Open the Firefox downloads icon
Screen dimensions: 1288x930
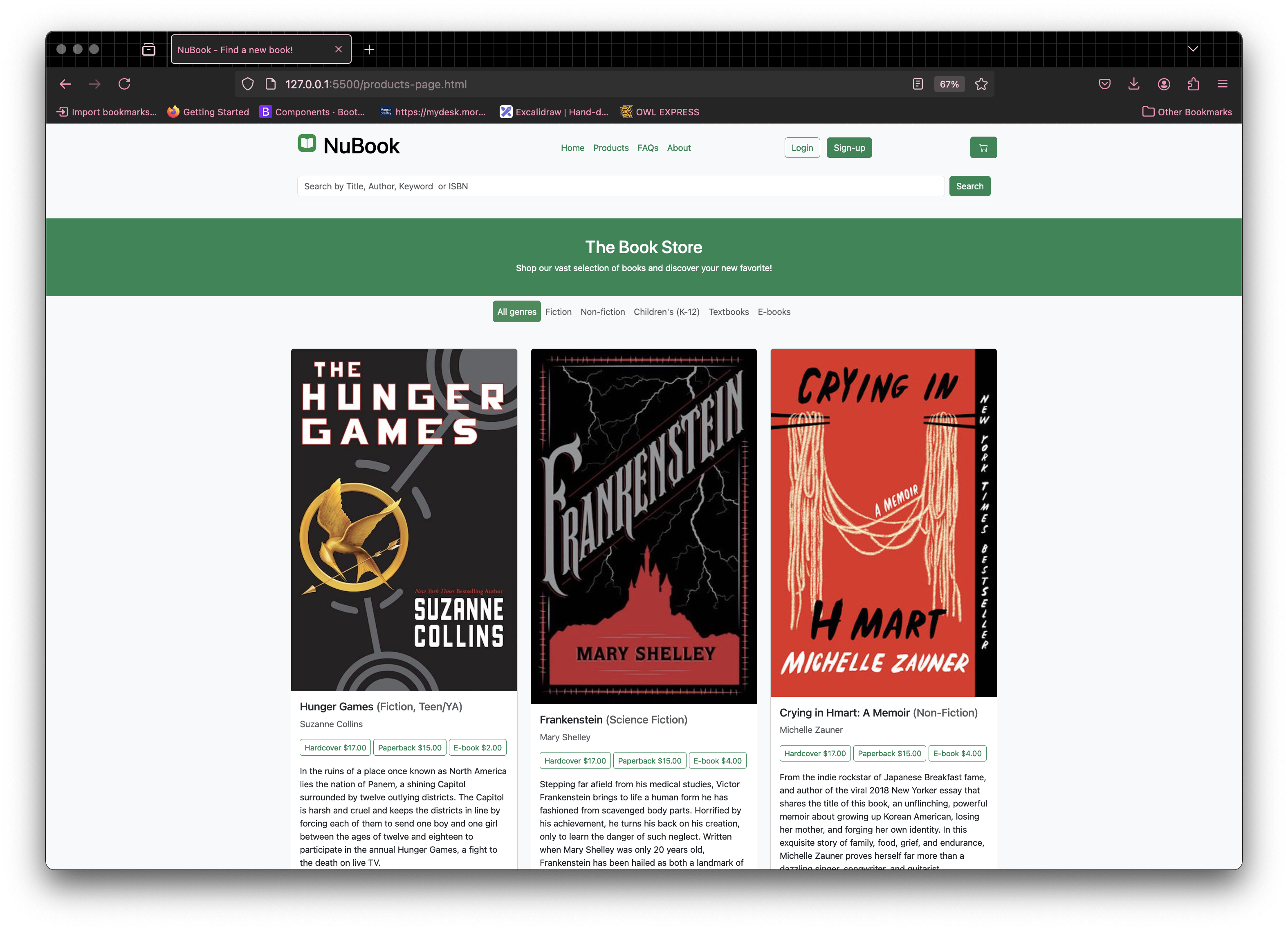(x=1133, y=84)
